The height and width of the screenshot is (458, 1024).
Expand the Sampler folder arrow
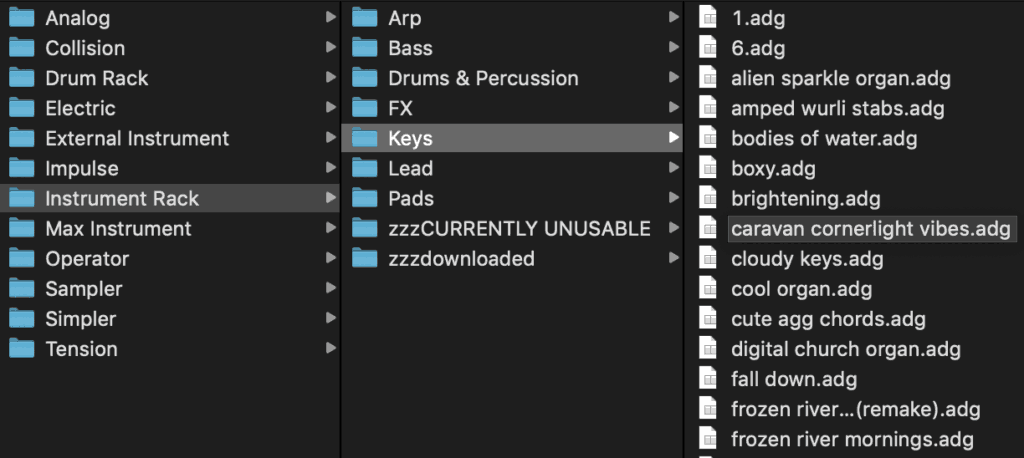330,288
